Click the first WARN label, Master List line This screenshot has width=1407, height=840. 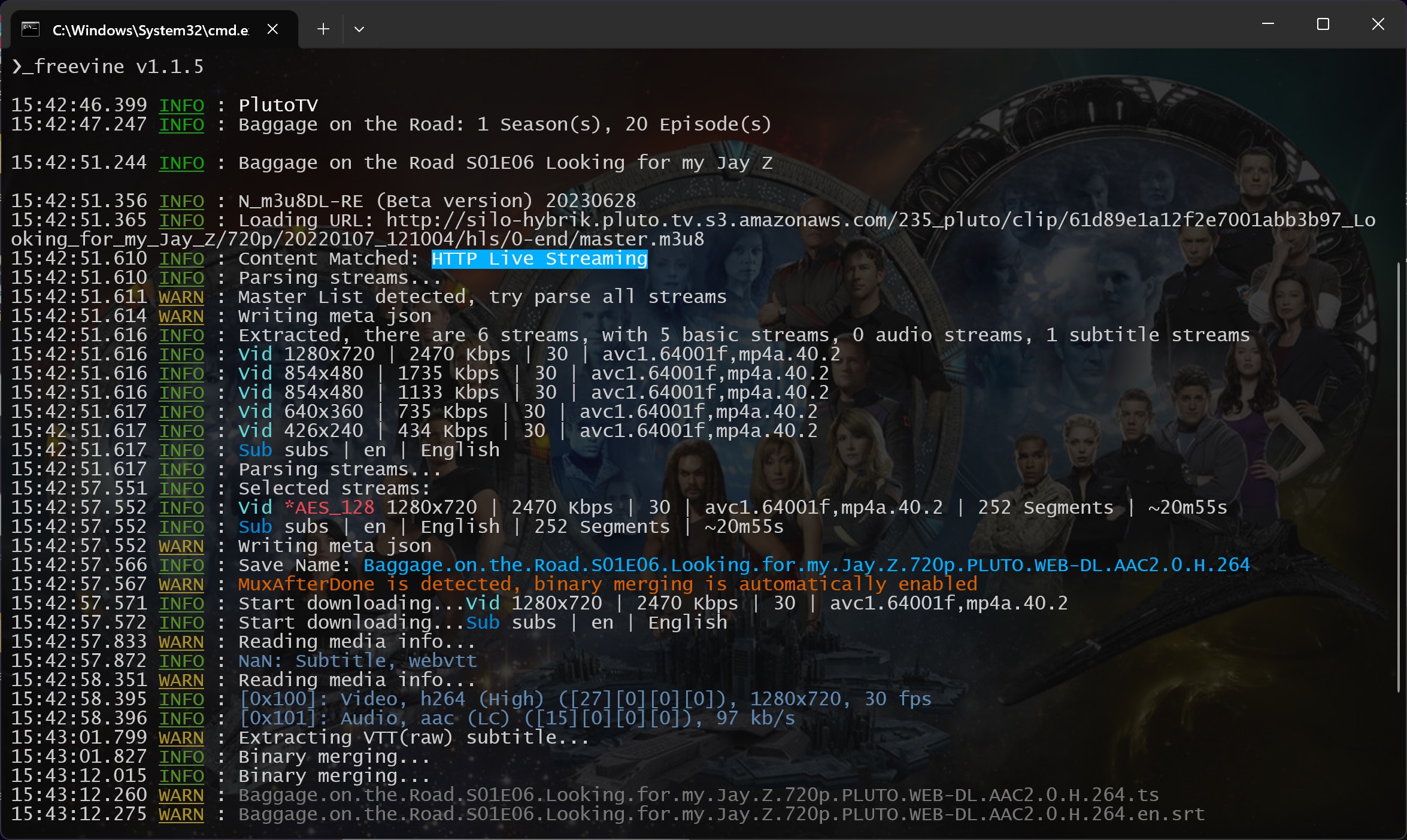181,297
